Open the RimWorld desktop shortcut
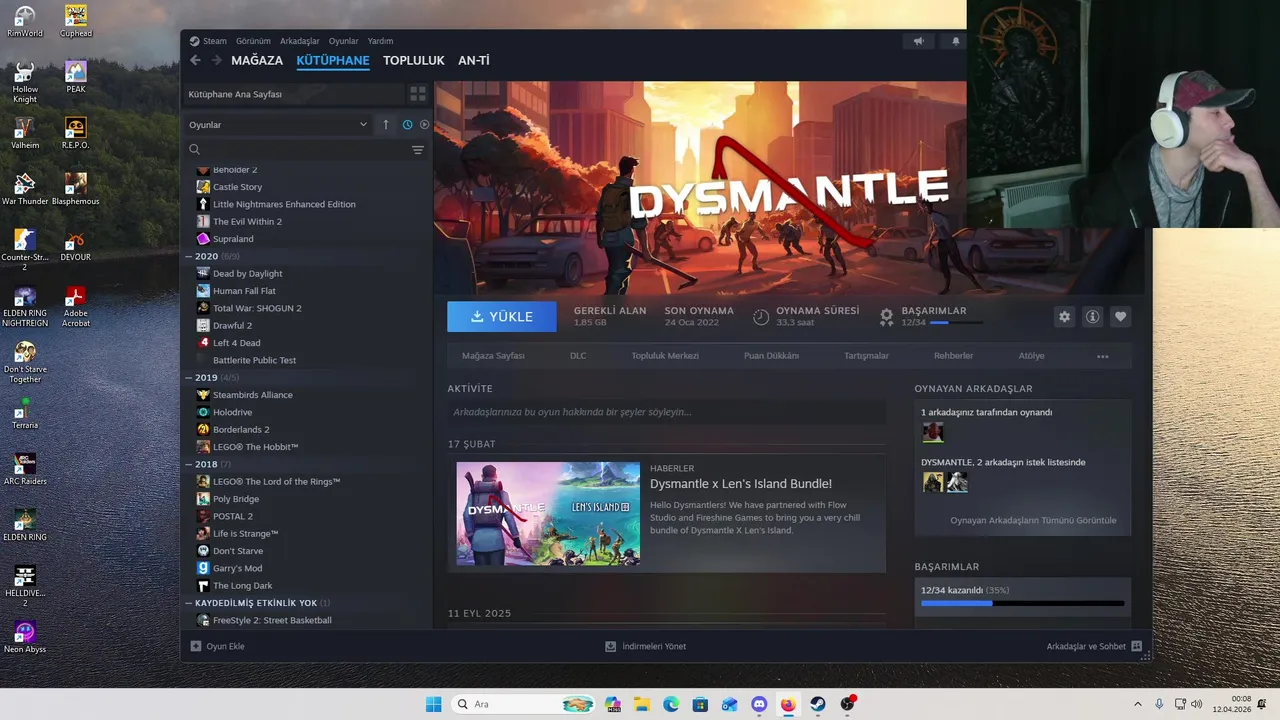Screen dimensions: 1280x720 pyautogui.click(x=25, y=21)
